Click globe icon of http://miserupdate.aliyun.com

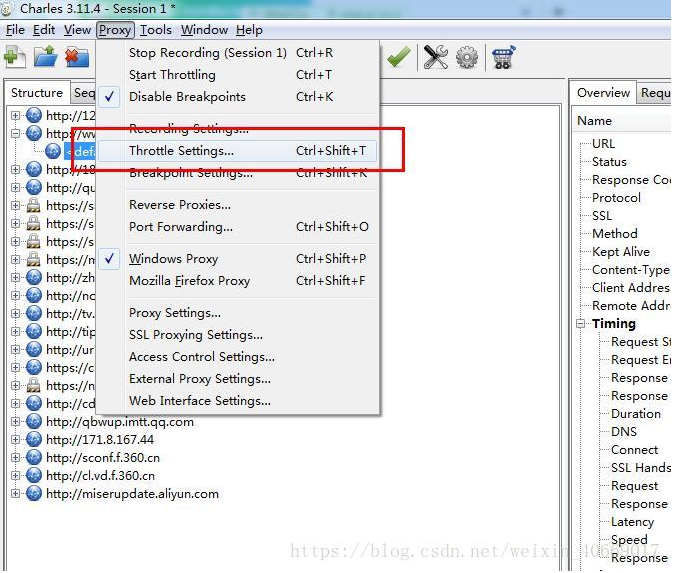click(34, 493)
